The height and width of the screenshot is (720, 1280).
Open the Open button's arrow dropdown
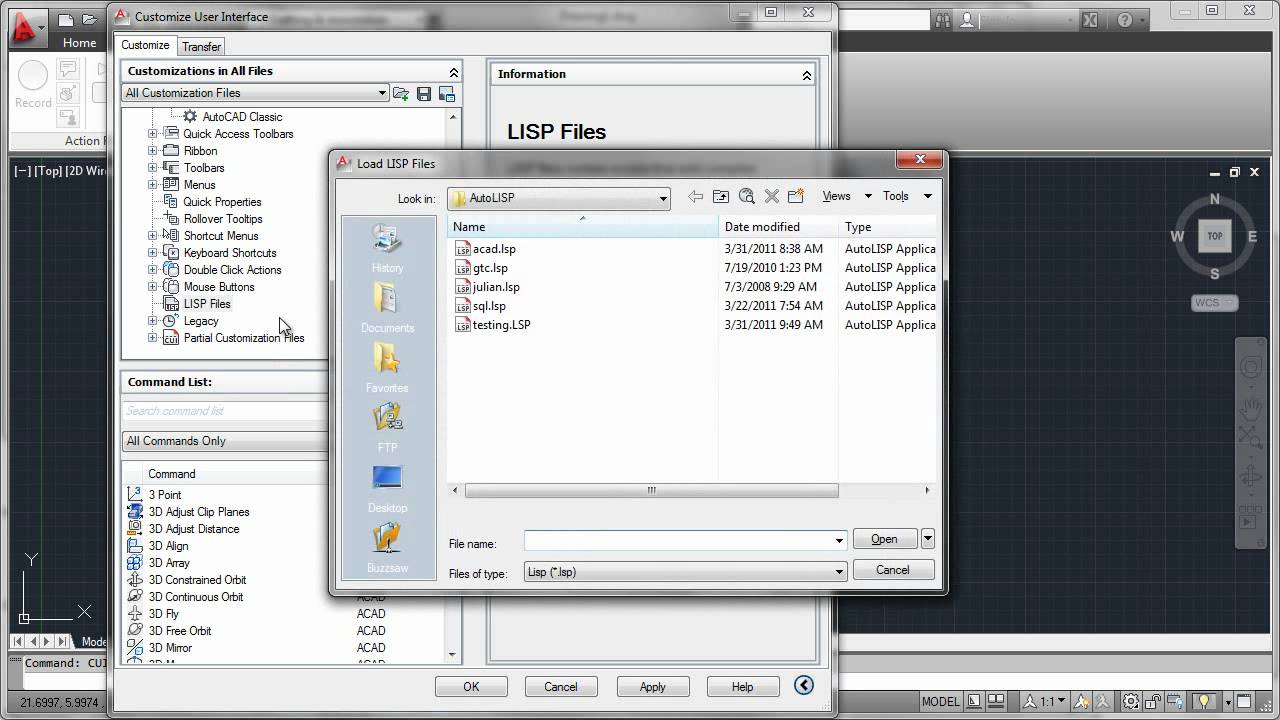(x=928, y=539)
